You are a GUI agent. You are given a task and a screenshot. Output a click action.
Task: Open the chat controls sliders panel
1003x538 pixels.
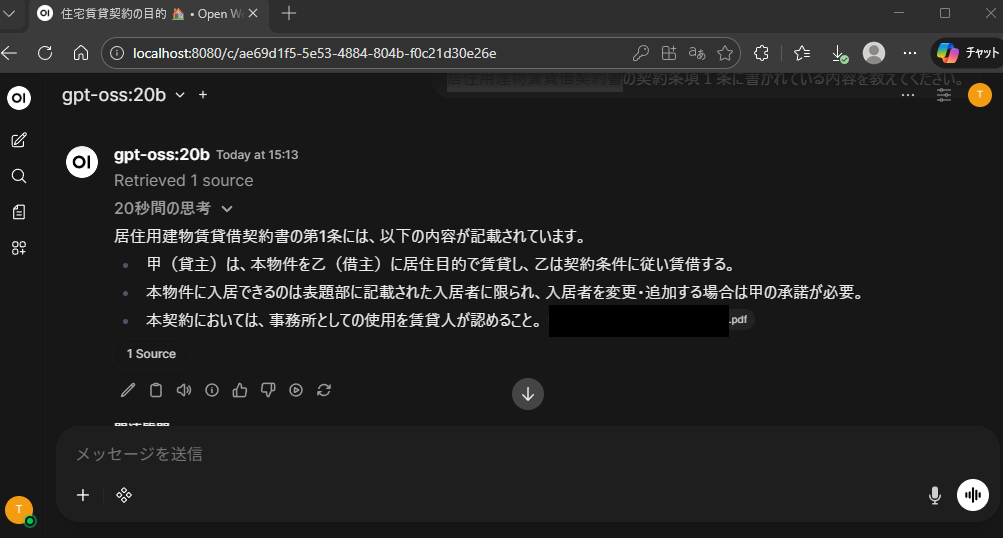point(944,95)
